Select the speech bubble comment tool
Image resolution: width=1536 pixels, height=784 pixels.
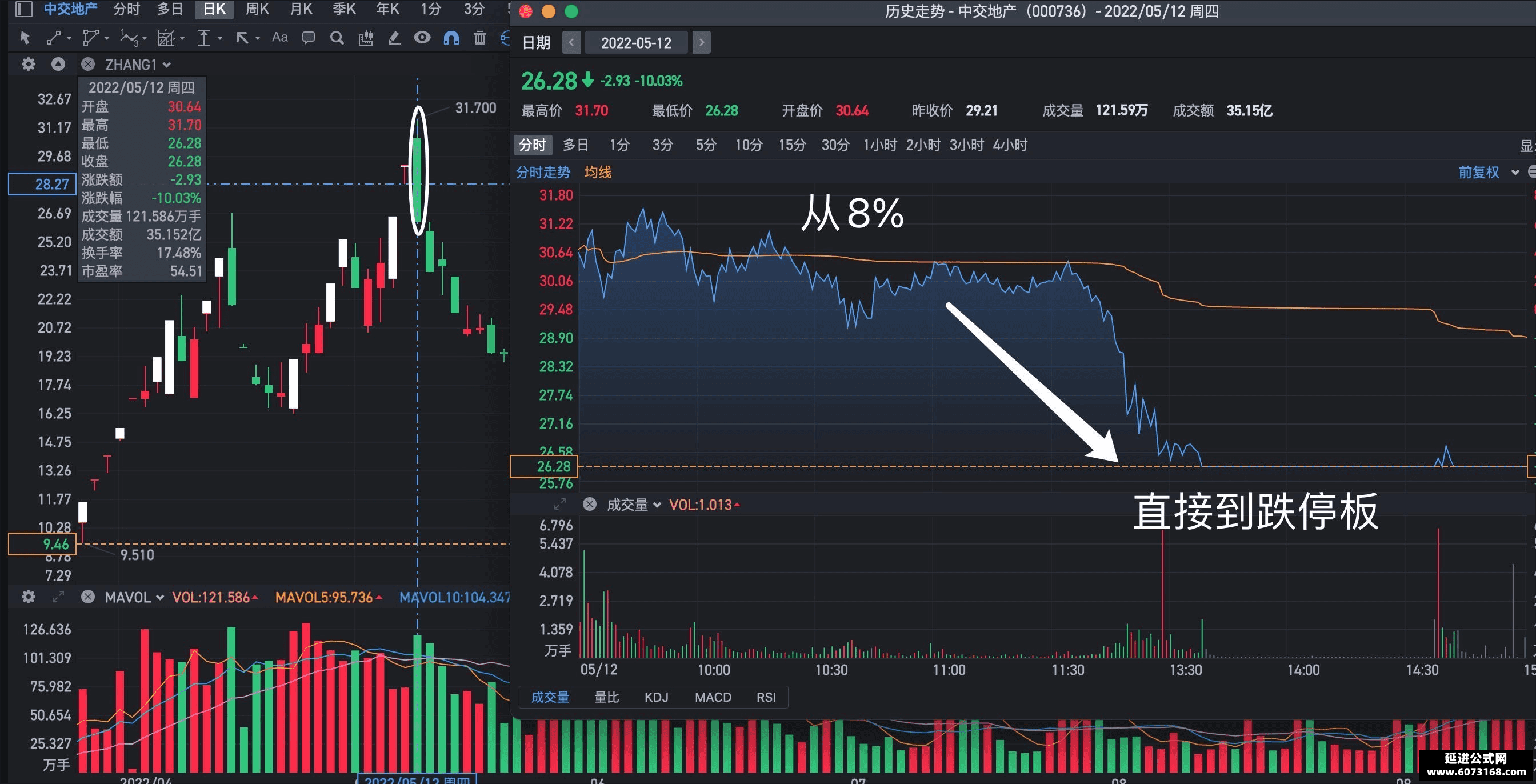point(308,39)
